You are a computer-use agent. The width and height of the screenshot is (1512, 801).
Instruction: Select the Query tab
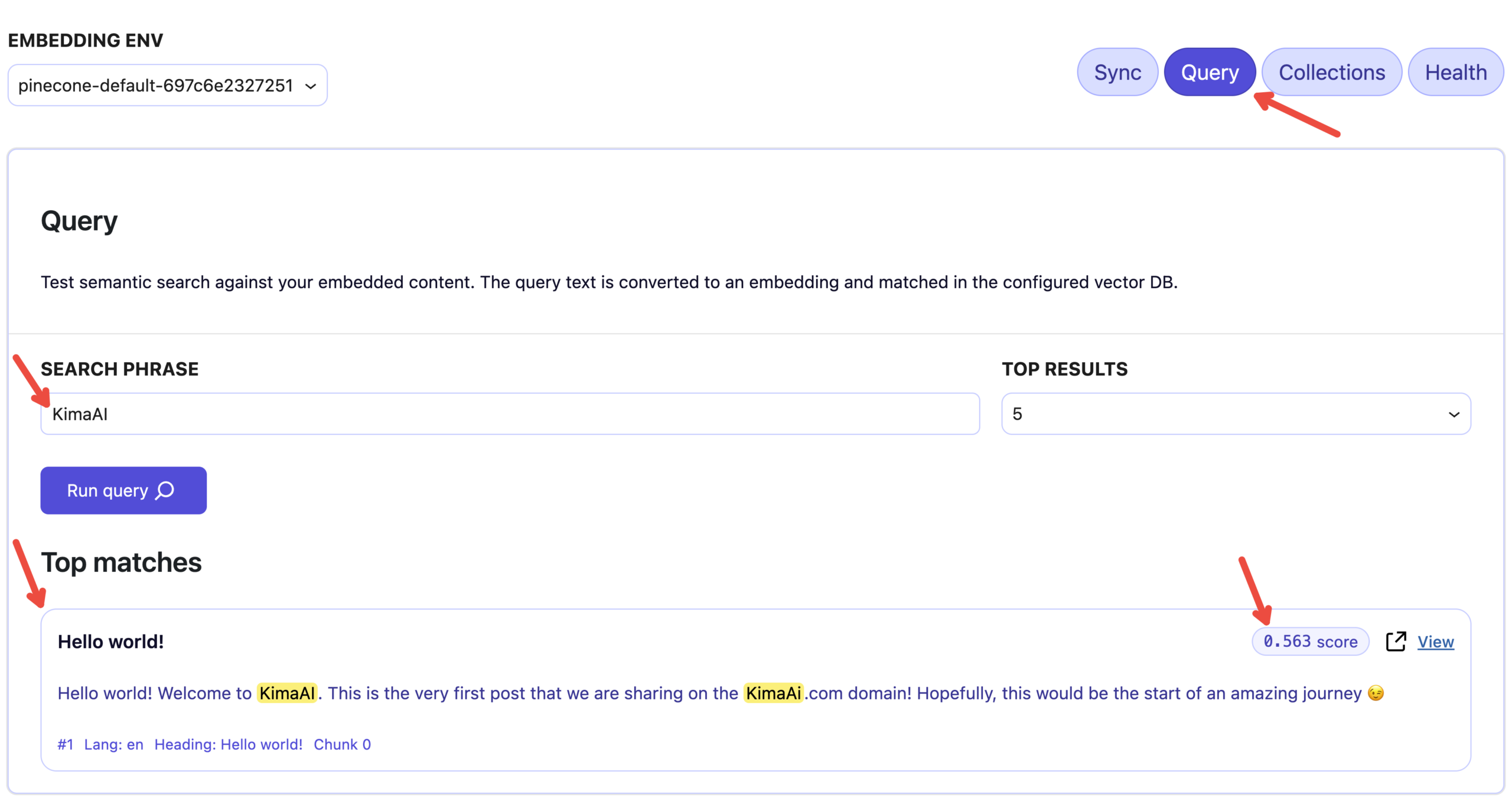(1209, 72)
